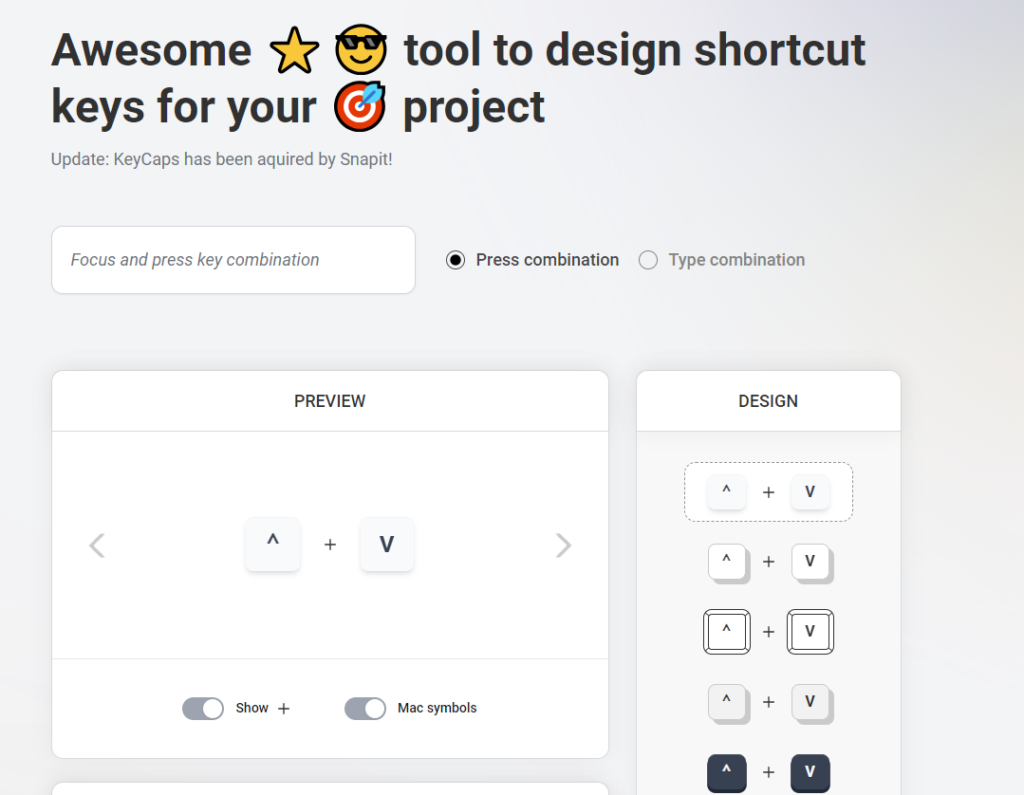Click the star emoji in the heading
This screenshot has height=795, width=1024.
(x=295, y=50)
